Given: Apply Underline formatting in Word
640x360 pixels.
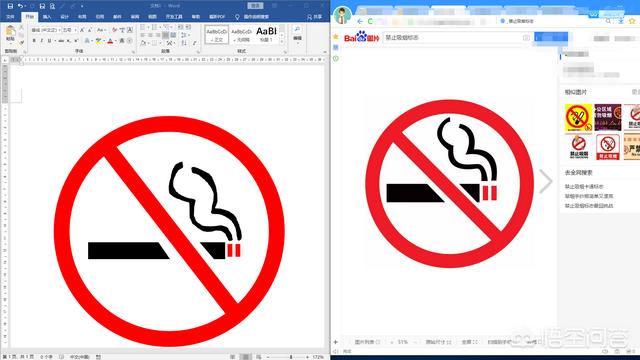Looking at the screenshot, I should (x=49, y=41).
